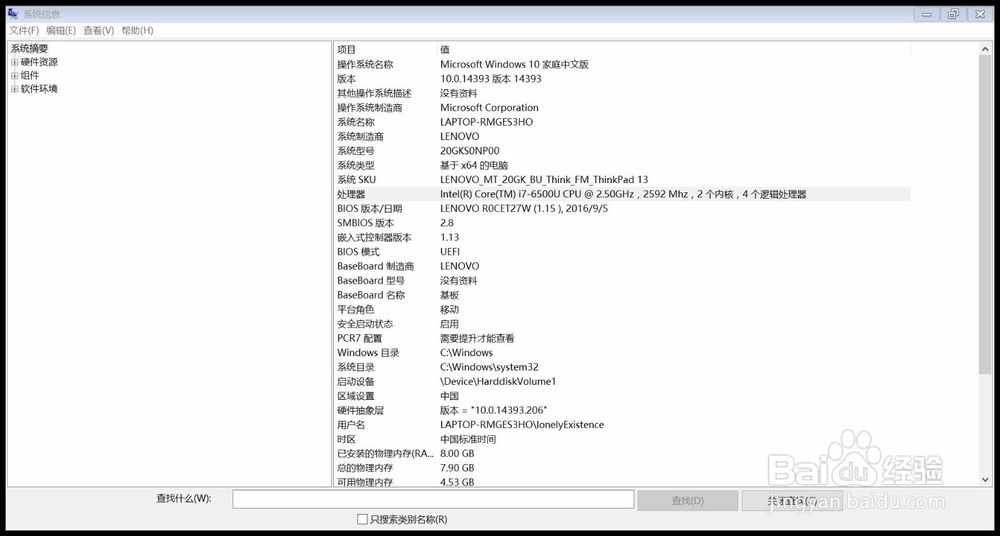Select the 需要提升才能查看 value
Screen dimensions: 1000x536
click(477, 338)
